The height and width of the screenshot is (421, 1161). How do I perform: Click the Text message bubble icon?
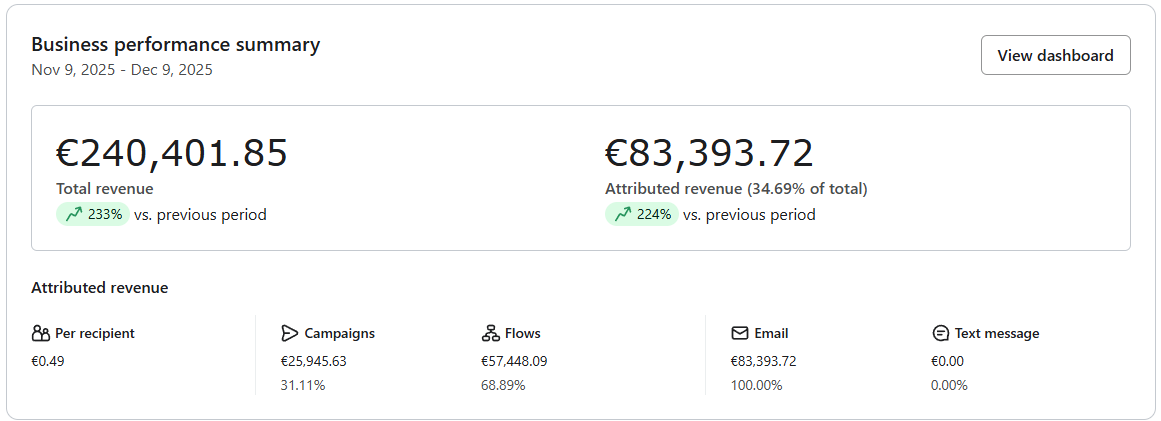click(x=940, y=333)
